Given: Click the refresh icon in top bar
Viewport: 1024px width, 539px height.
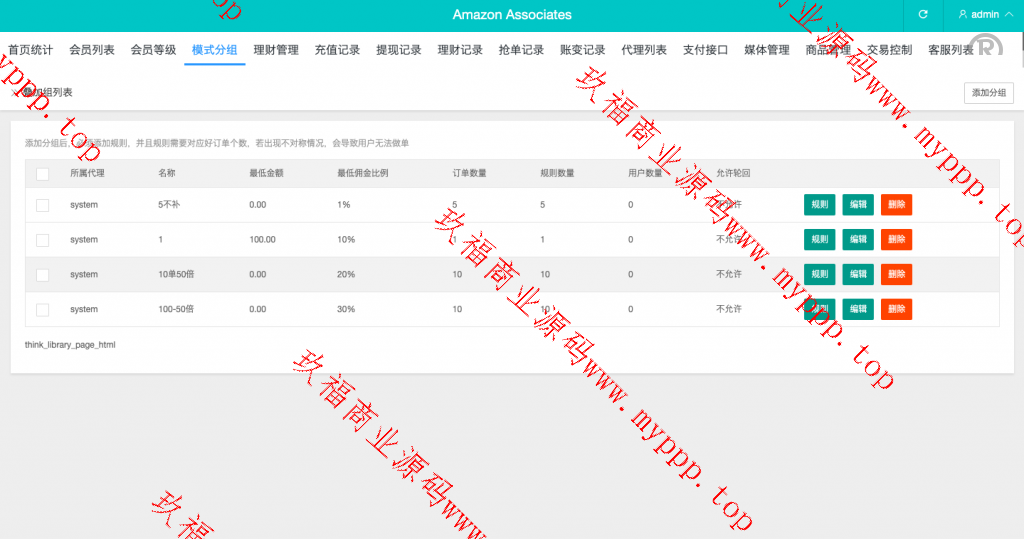Looking at the screenshot, I should click(x=923, y=15).
